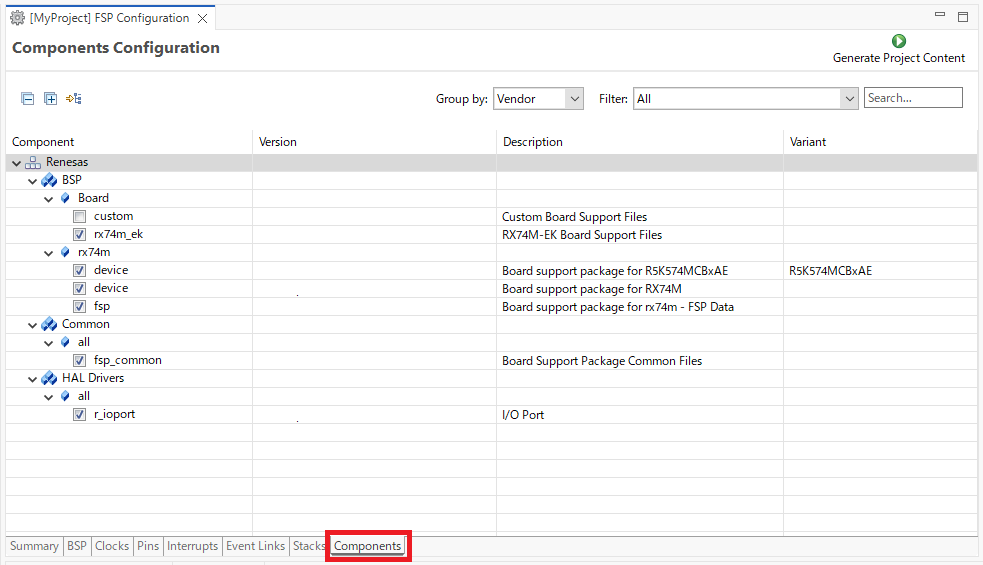Click Board support package for rx74m - FSP Data

click(x=618, y=307)
